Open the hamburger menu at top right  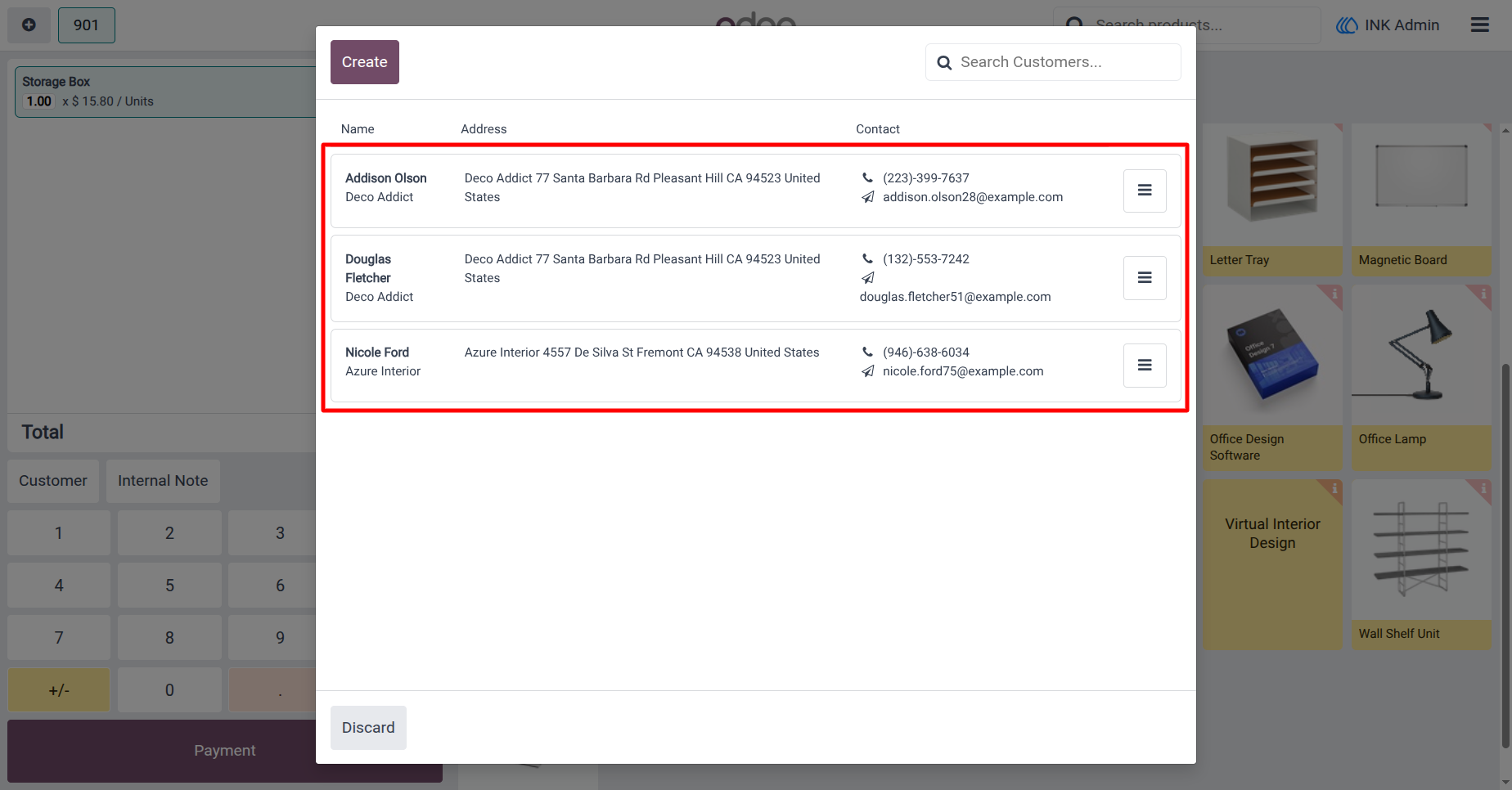(1480, 25)
